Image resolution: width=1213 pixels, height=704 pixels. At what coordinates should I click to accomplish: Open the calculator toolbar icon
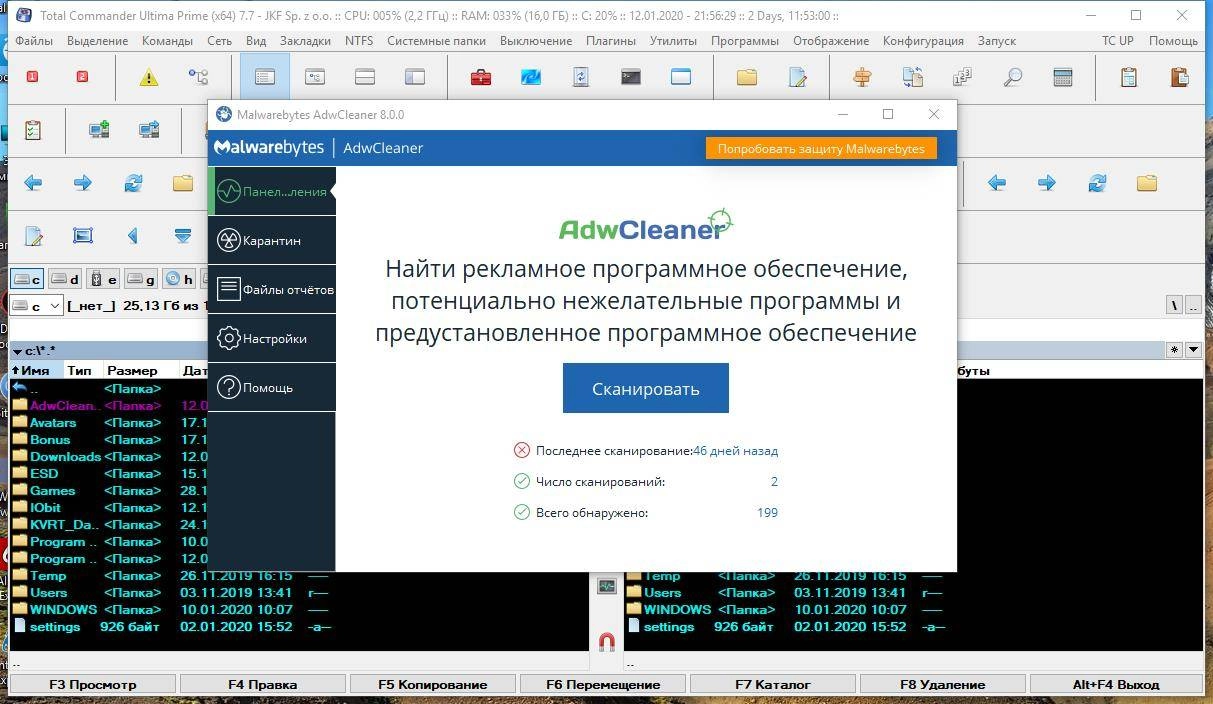[1063, 77]
